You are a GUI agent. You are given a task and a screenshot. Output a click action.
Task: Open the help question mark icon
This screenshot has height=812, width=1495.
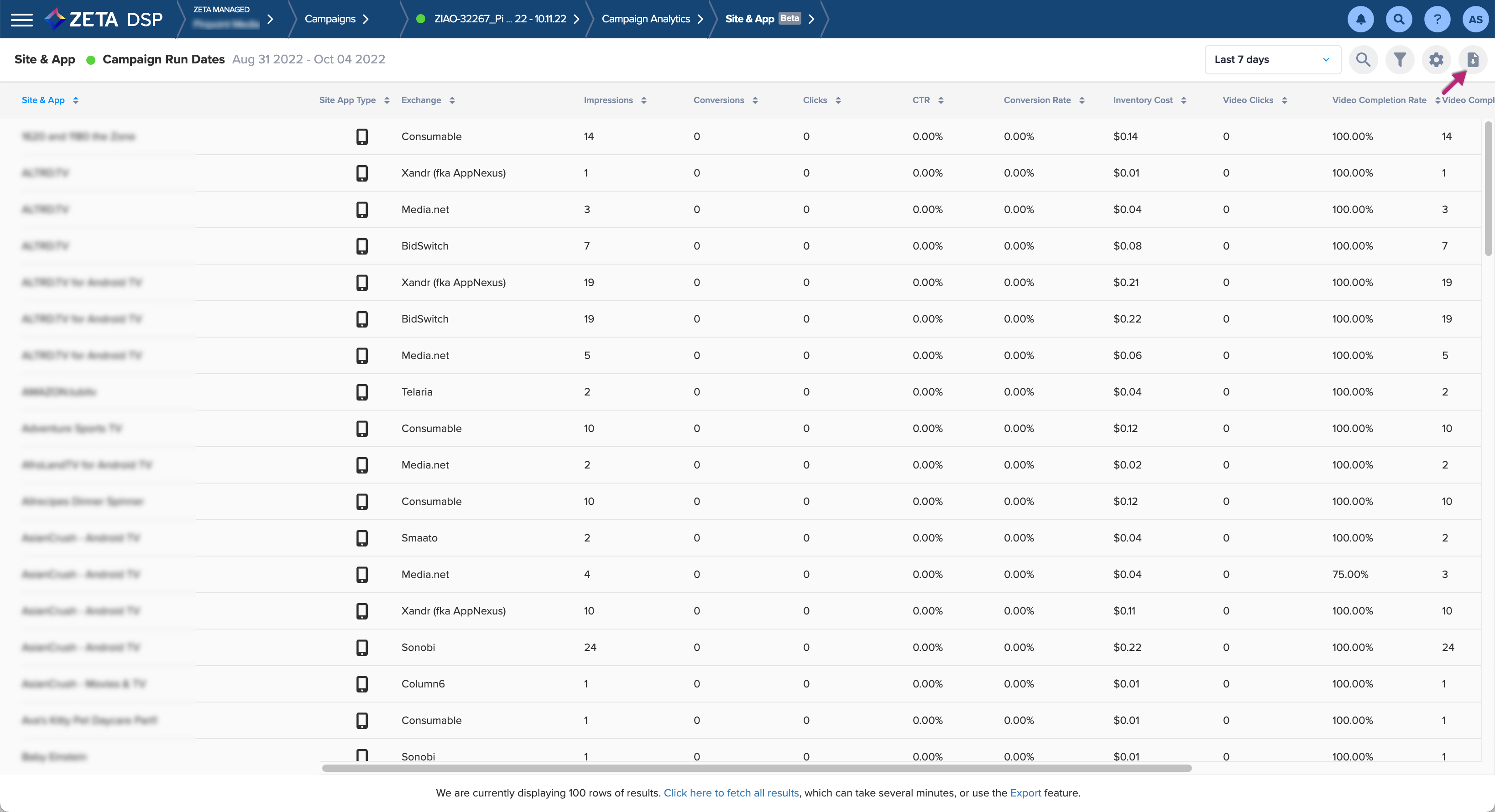click(x=1437, y=19)
